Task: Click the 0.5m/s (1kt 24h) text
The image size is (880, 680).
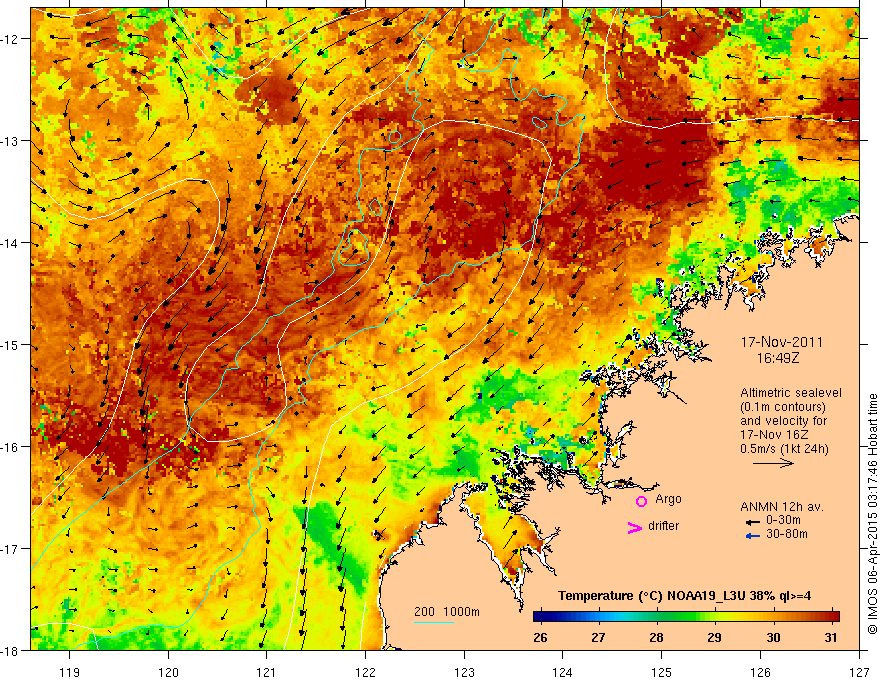Action: point(784,449)
